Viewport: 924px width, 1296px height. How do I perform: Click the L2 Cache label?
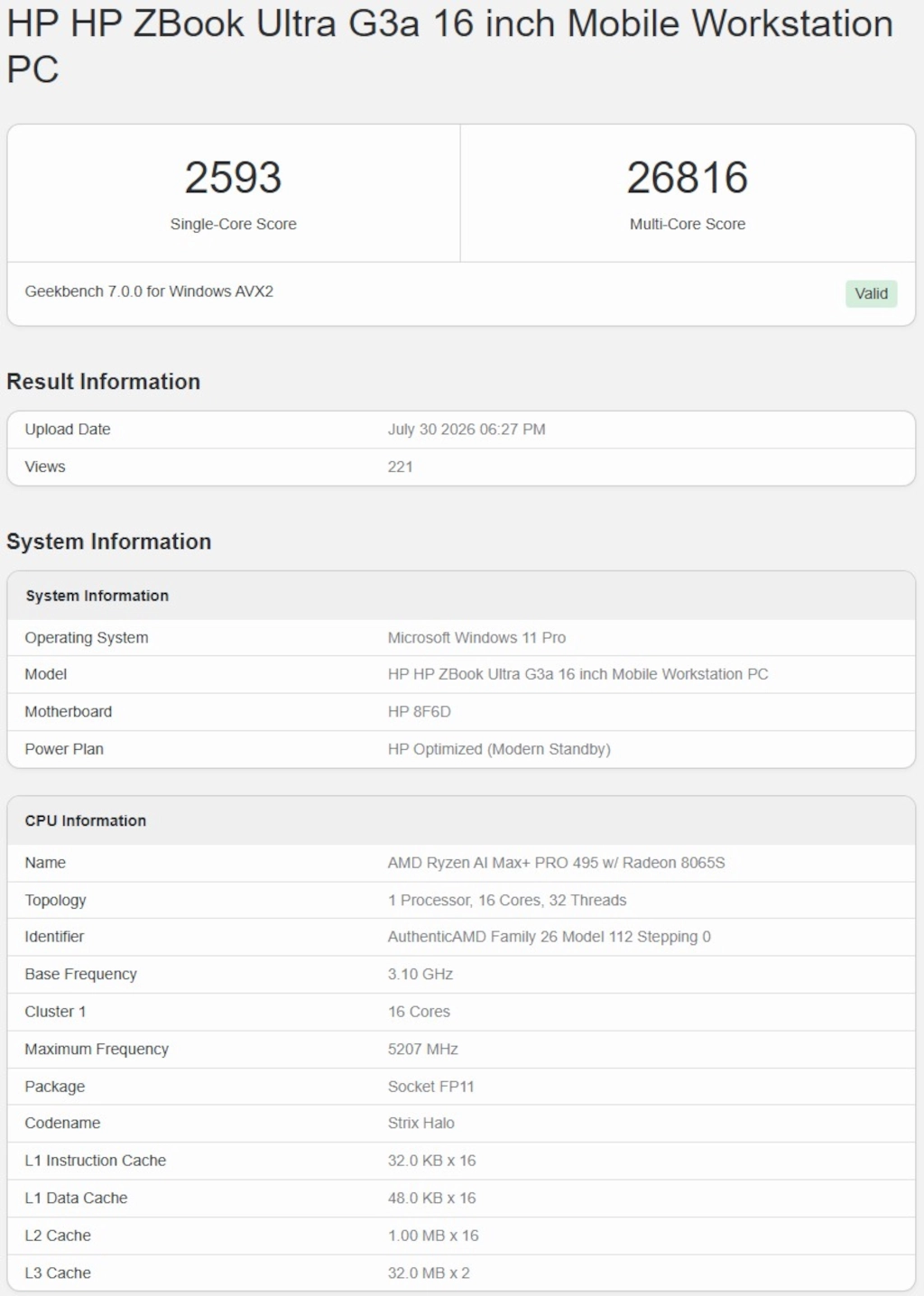(58, 1236)
